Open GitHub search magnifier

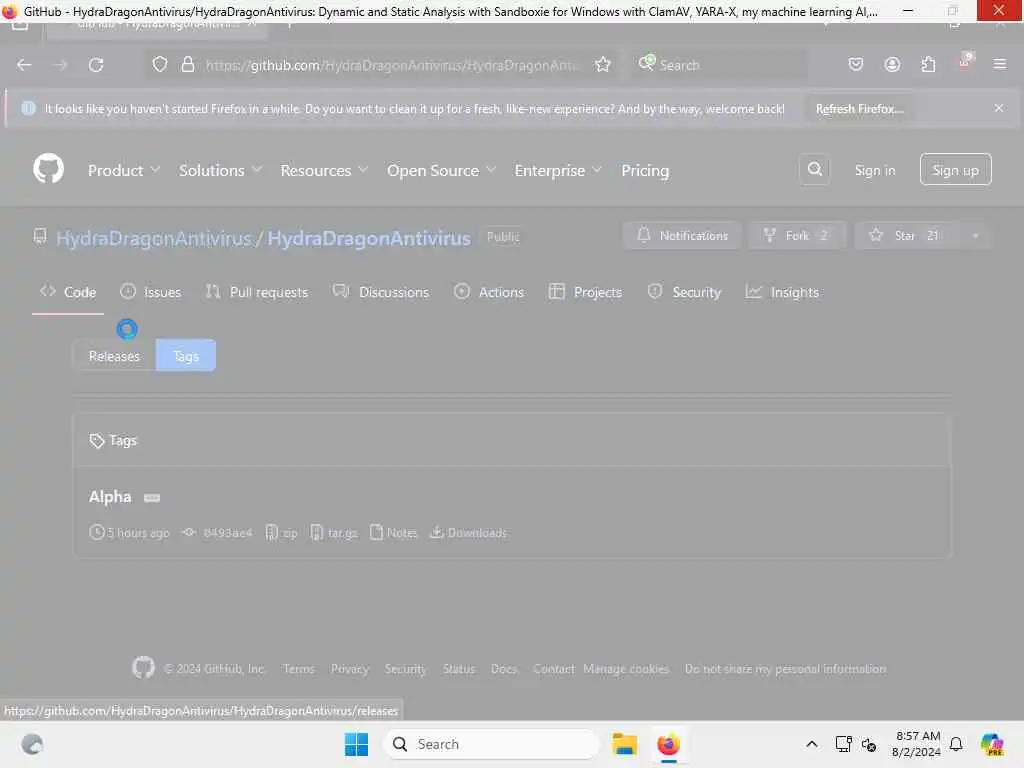(814, 169)
